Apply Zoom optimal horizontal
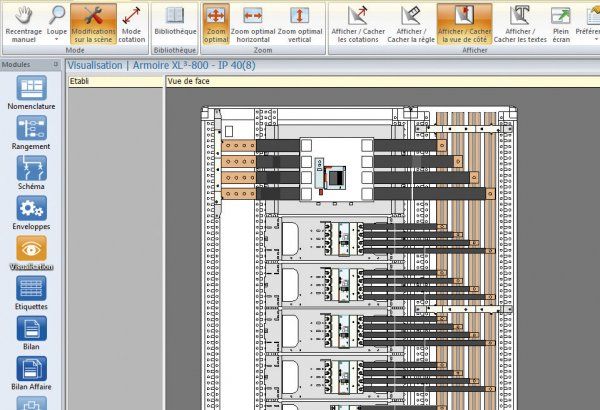600x410 pixels. 253,22
